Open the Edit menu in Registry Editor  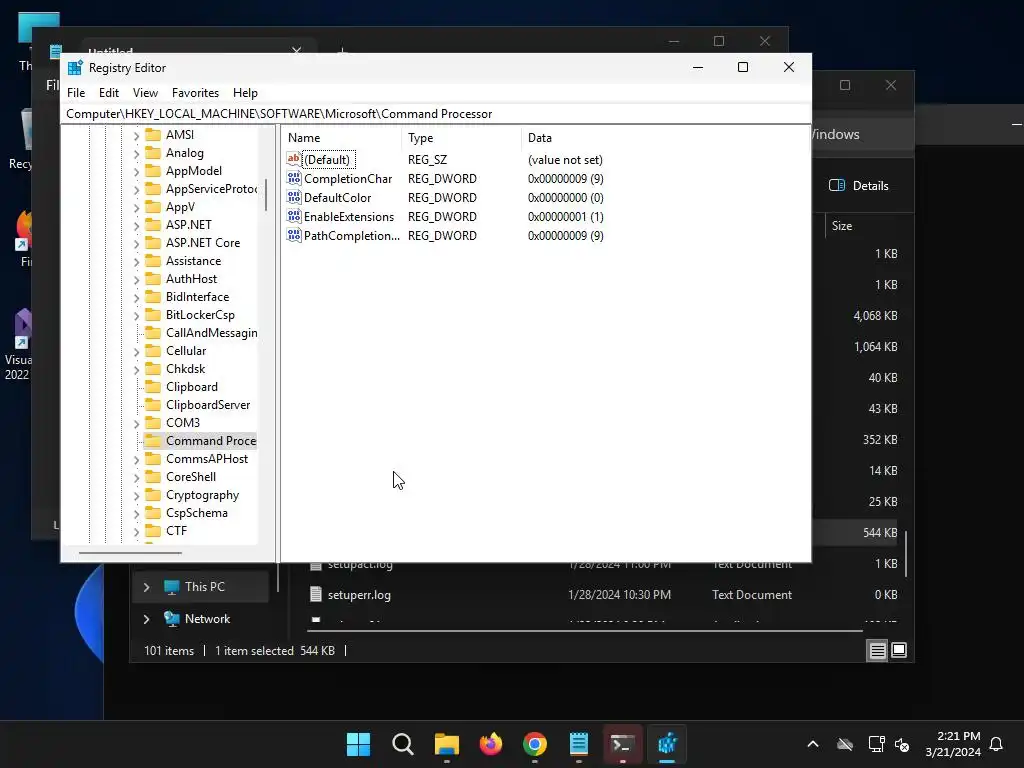coord(108,93)
